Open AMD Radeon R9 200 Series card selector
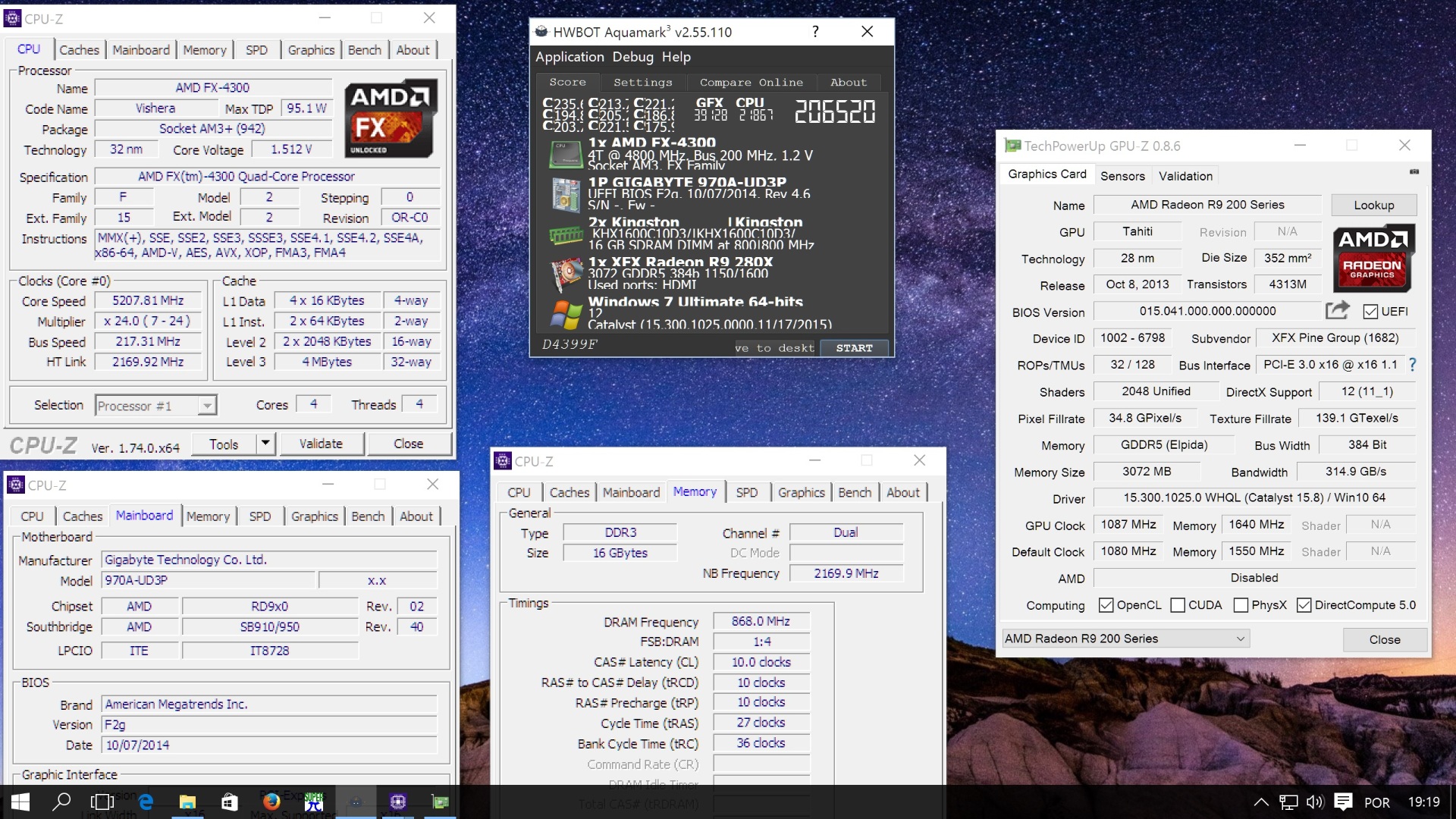This screenshot has height=819, width=1456. 1125,639
